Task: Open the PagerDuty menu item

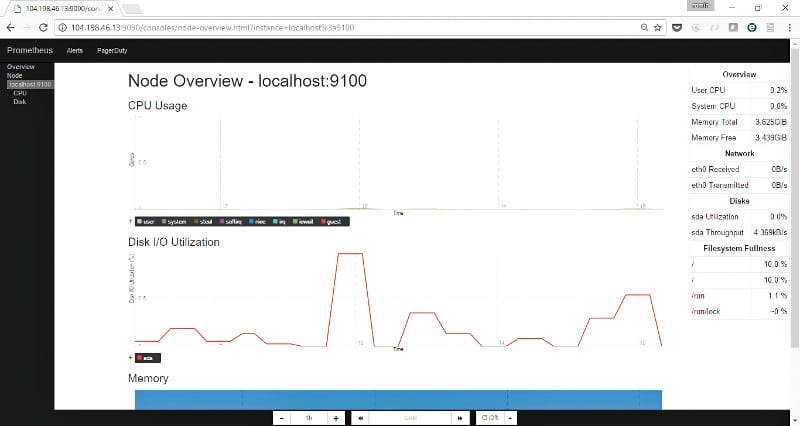Action: click(112, 51)
